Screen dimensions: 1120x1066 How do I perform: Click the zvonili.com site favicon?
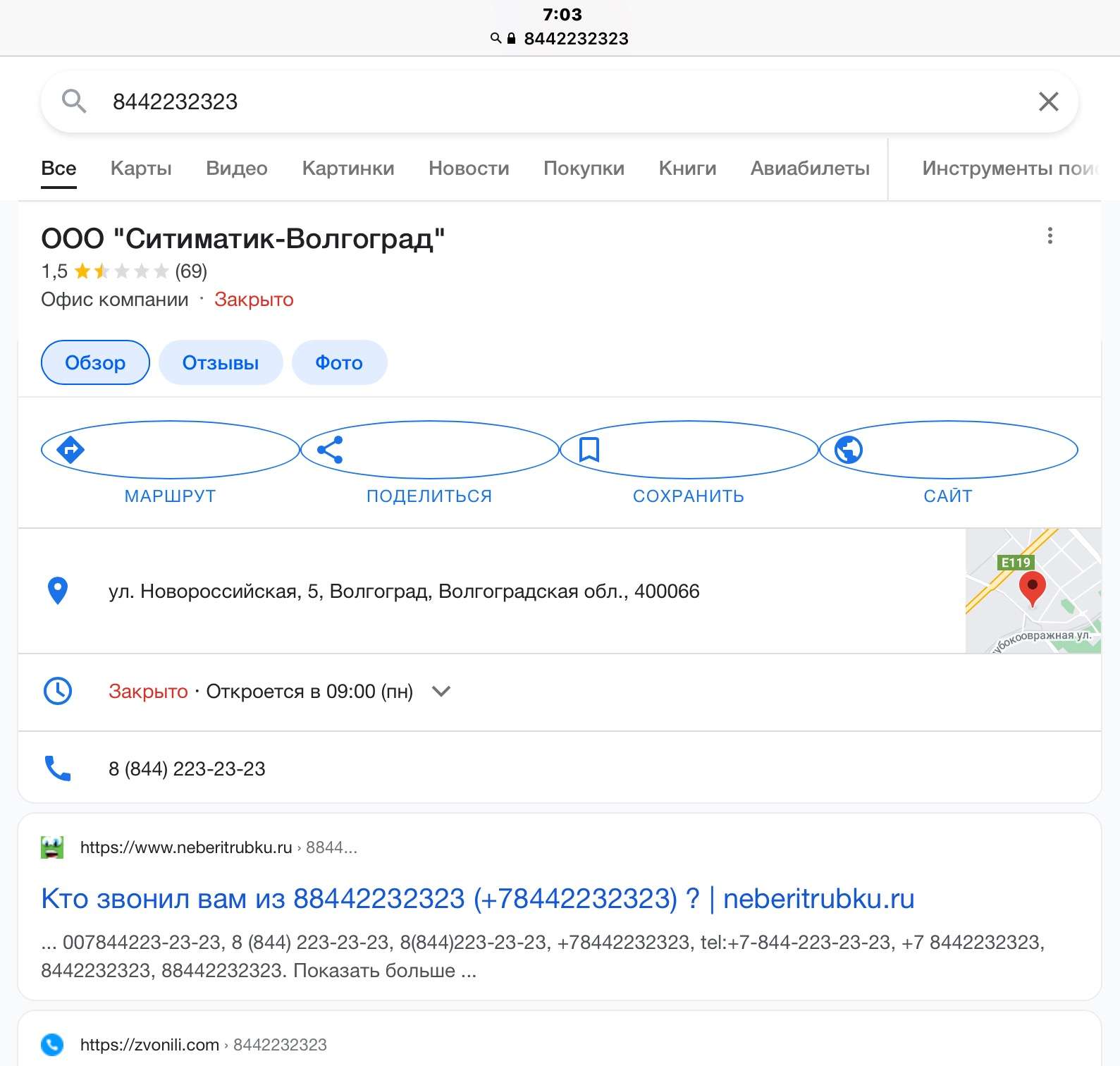pos(52,1044)
